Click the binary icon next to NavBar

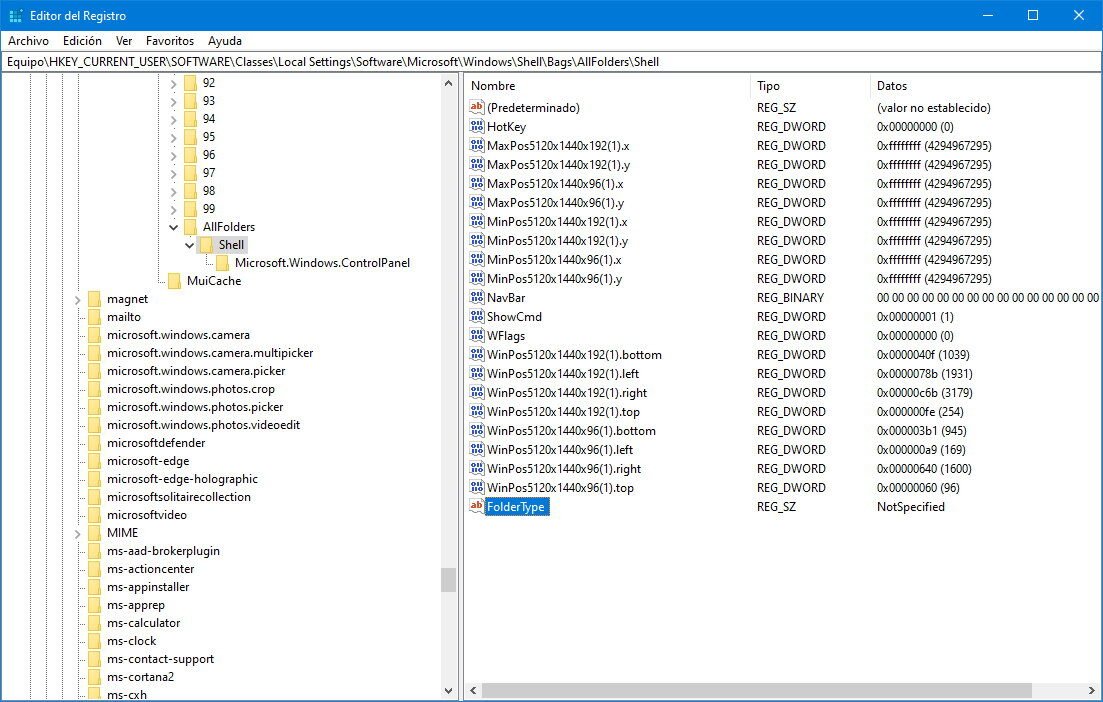(x=477, y=297)
